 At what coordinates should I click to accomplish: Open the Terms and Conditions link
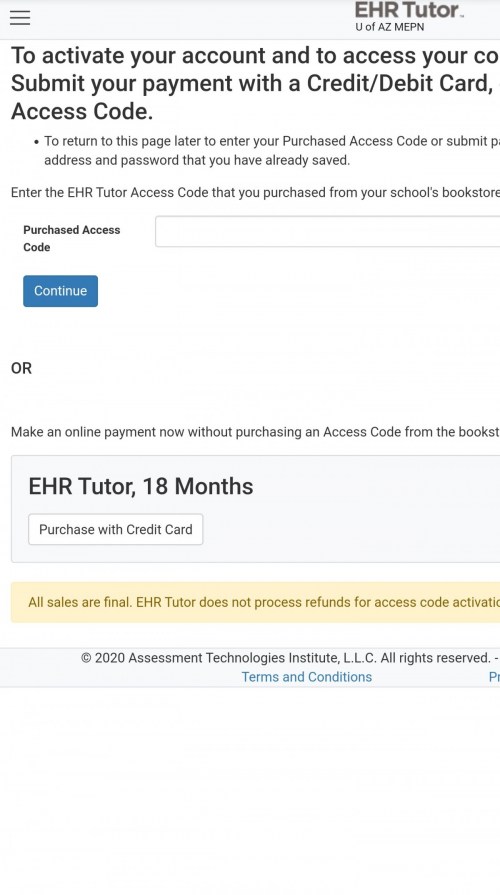(x=307, y=677)
